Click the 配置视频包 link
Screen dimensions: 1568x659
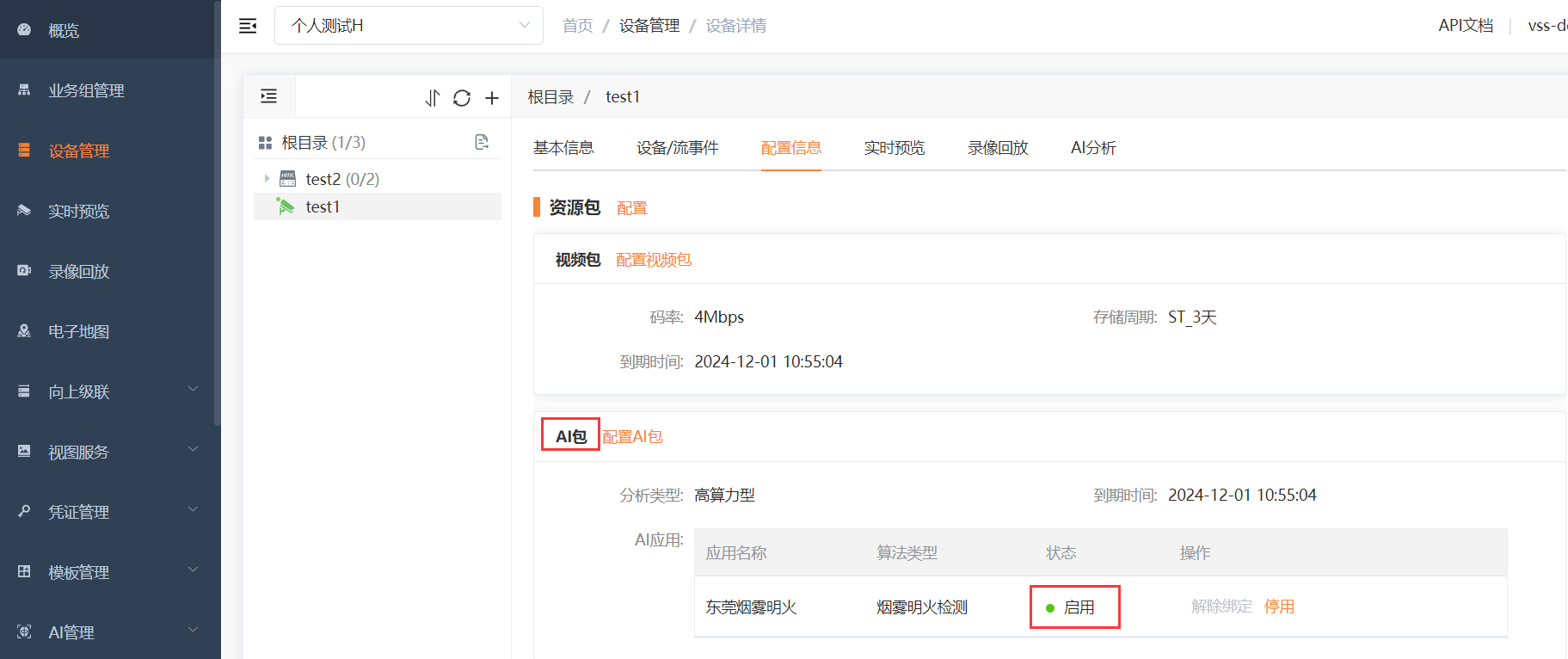click(x=653, y=260)
